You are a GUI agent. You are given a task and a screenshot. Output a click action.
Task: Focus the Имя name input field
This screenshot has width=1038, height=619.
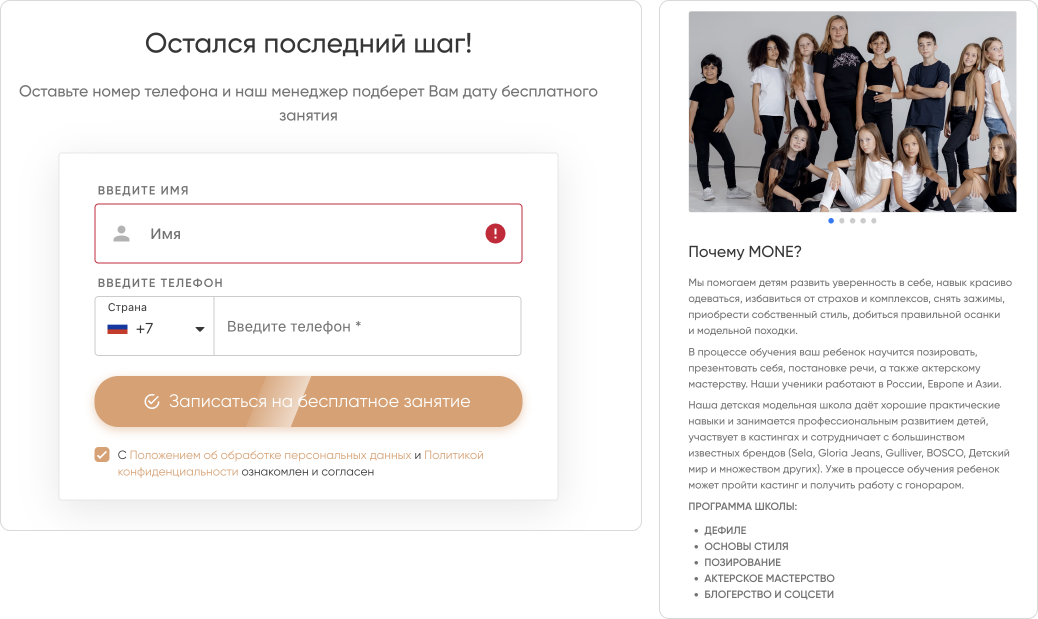coord(308,234)
